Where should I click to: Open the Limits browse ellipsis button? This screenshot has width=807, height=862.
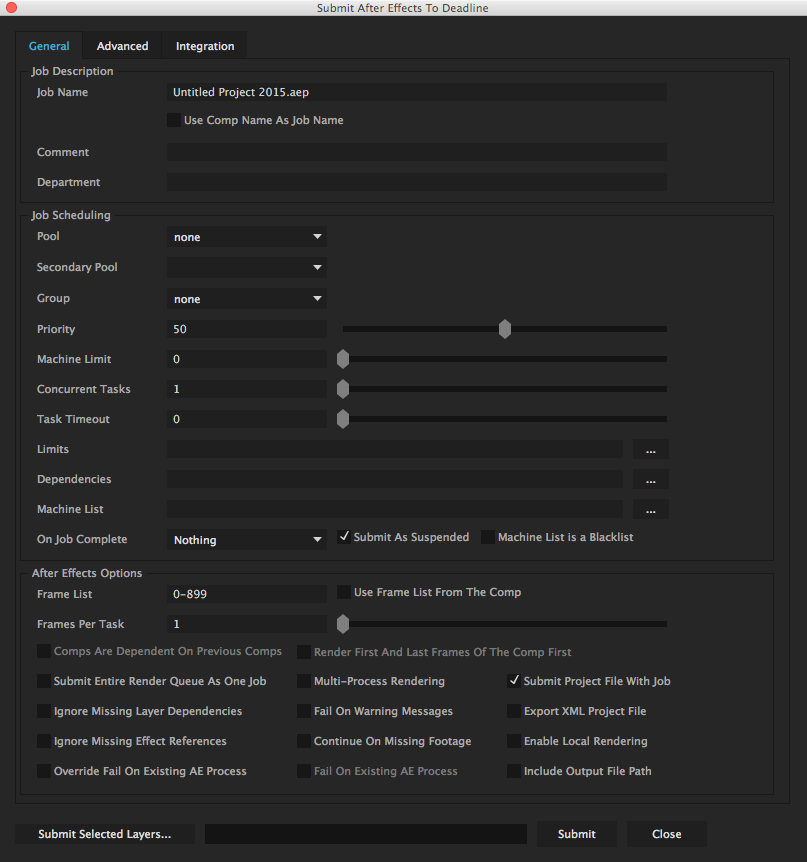point(650,450)
